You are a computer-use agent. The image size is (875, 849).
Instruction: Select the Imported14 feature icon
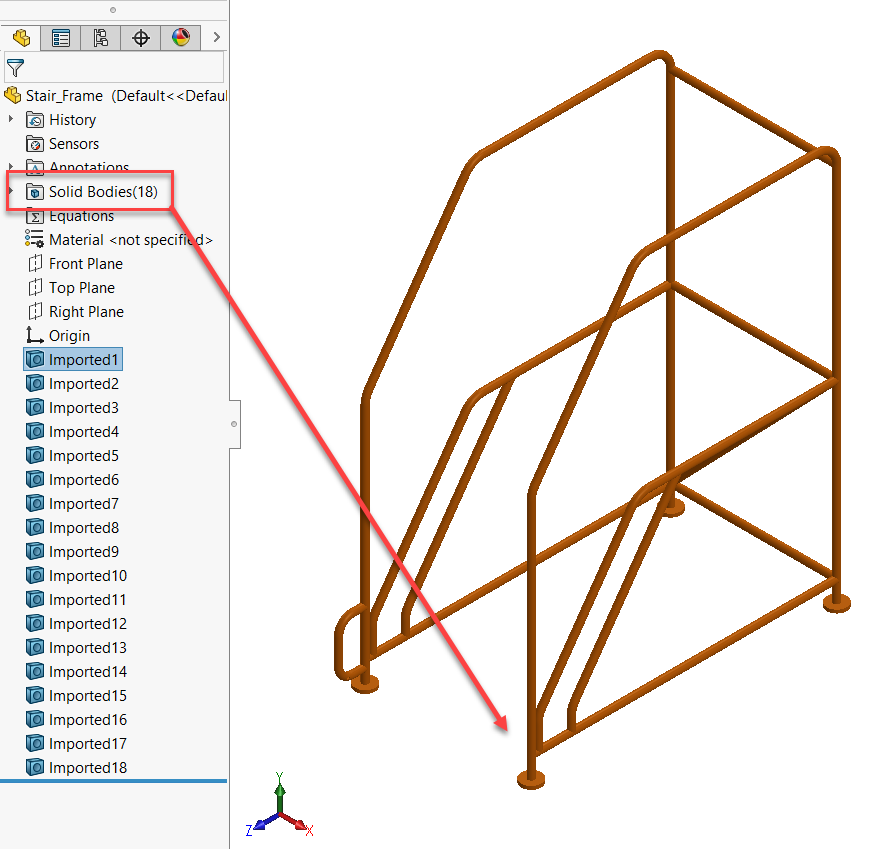point(35,671)
